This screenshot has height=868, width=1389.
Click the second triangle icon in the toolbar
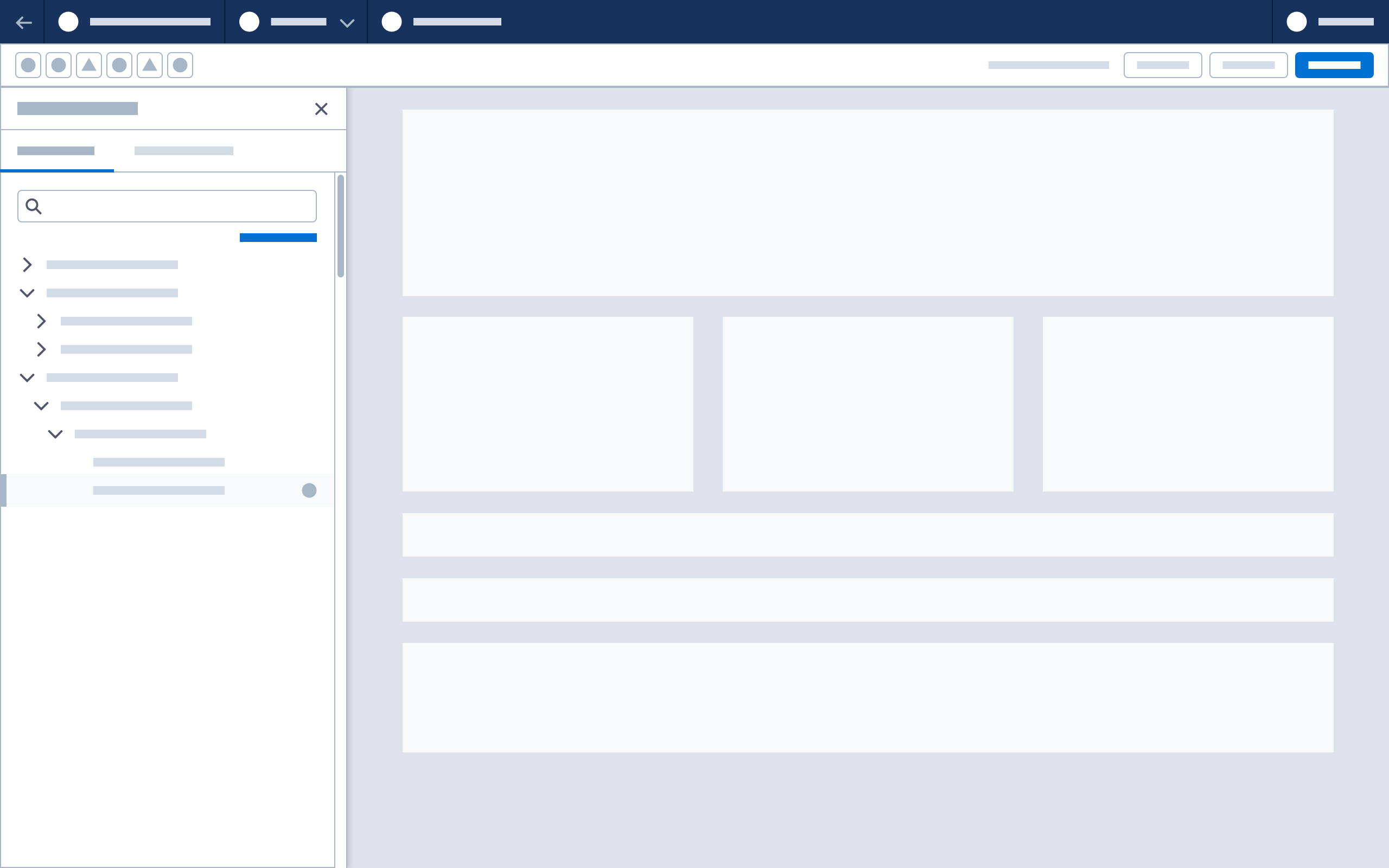150,65
